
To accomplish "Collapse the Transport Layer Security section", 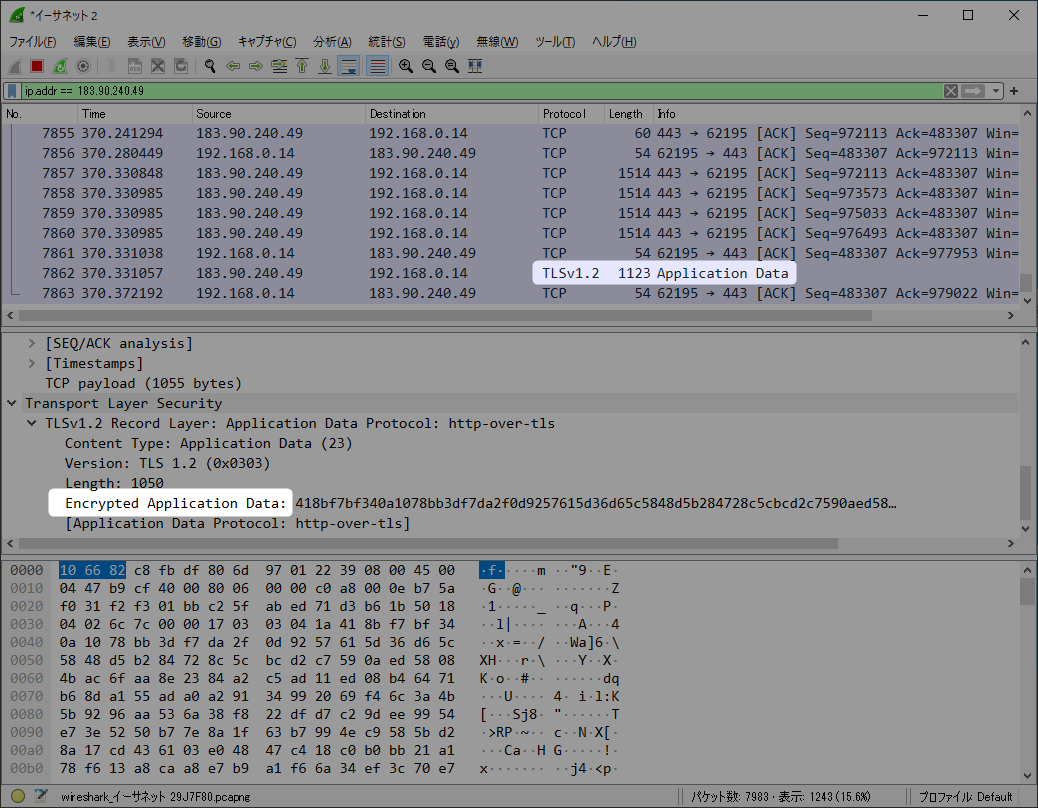I will [12, 403].
